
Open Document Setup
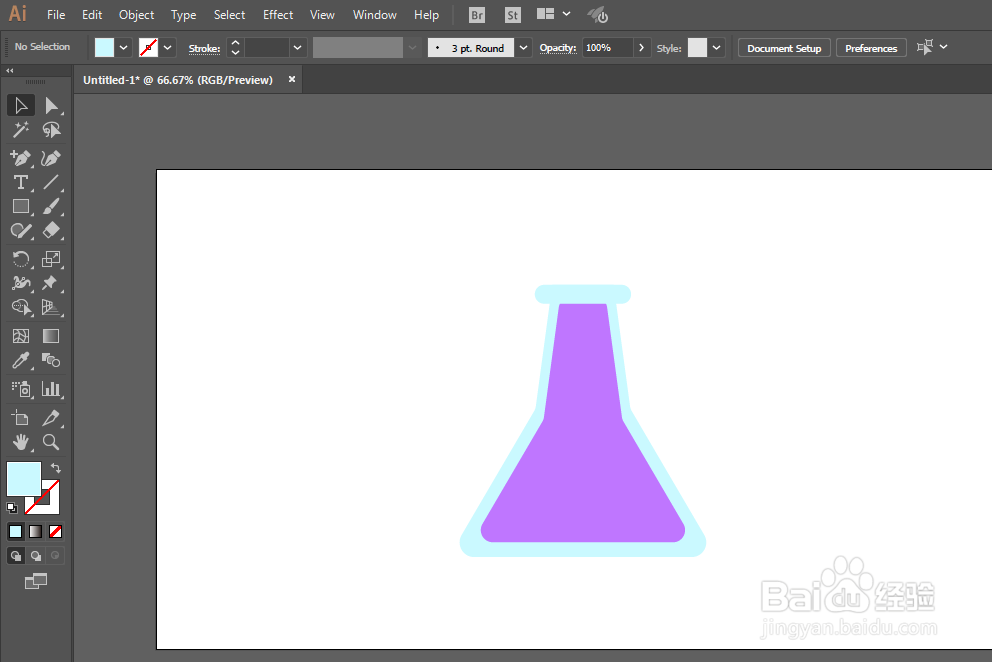point(784,48)
